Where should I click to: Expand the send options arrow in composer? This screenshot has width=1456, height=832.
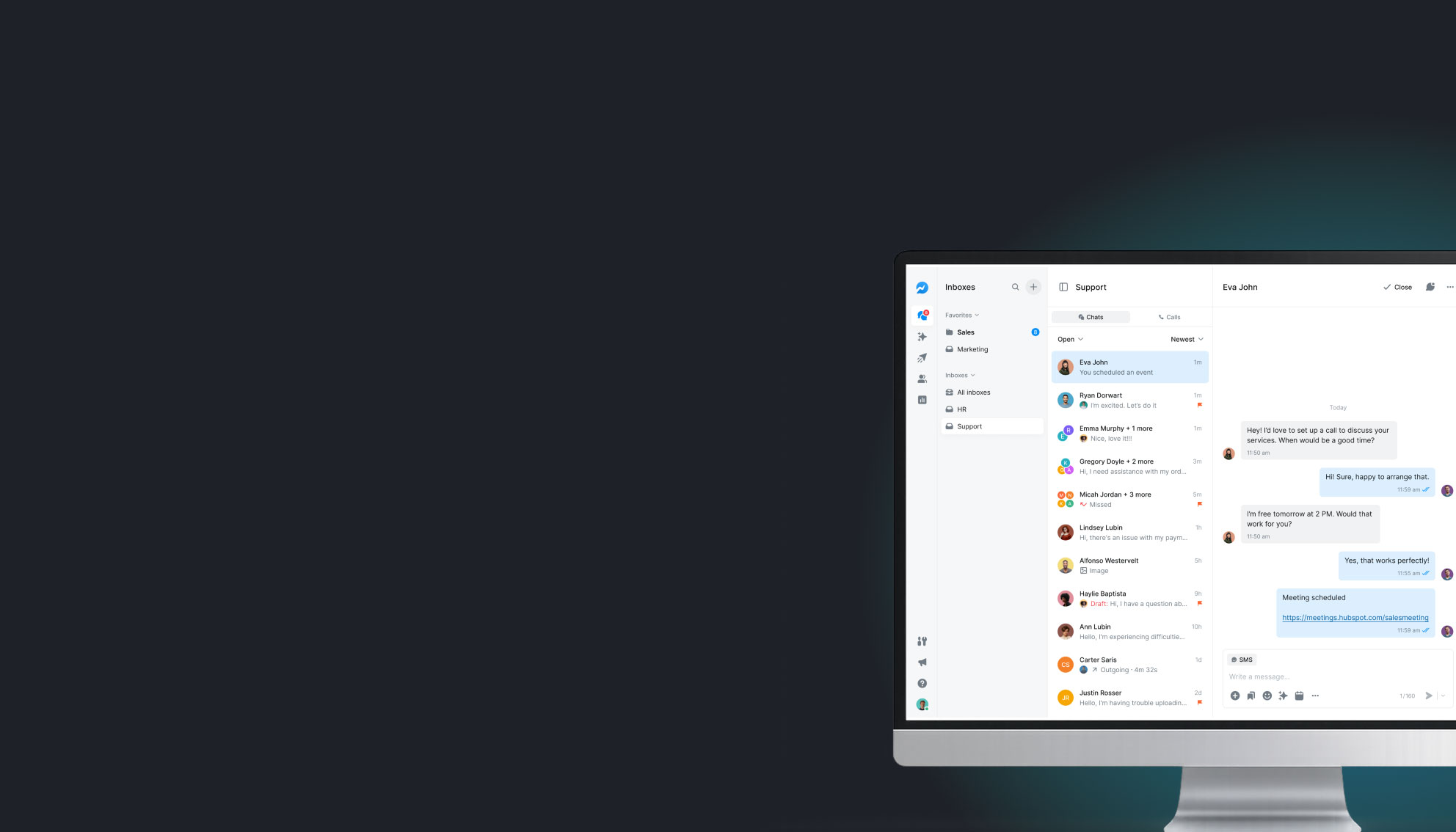[1443, 696]
